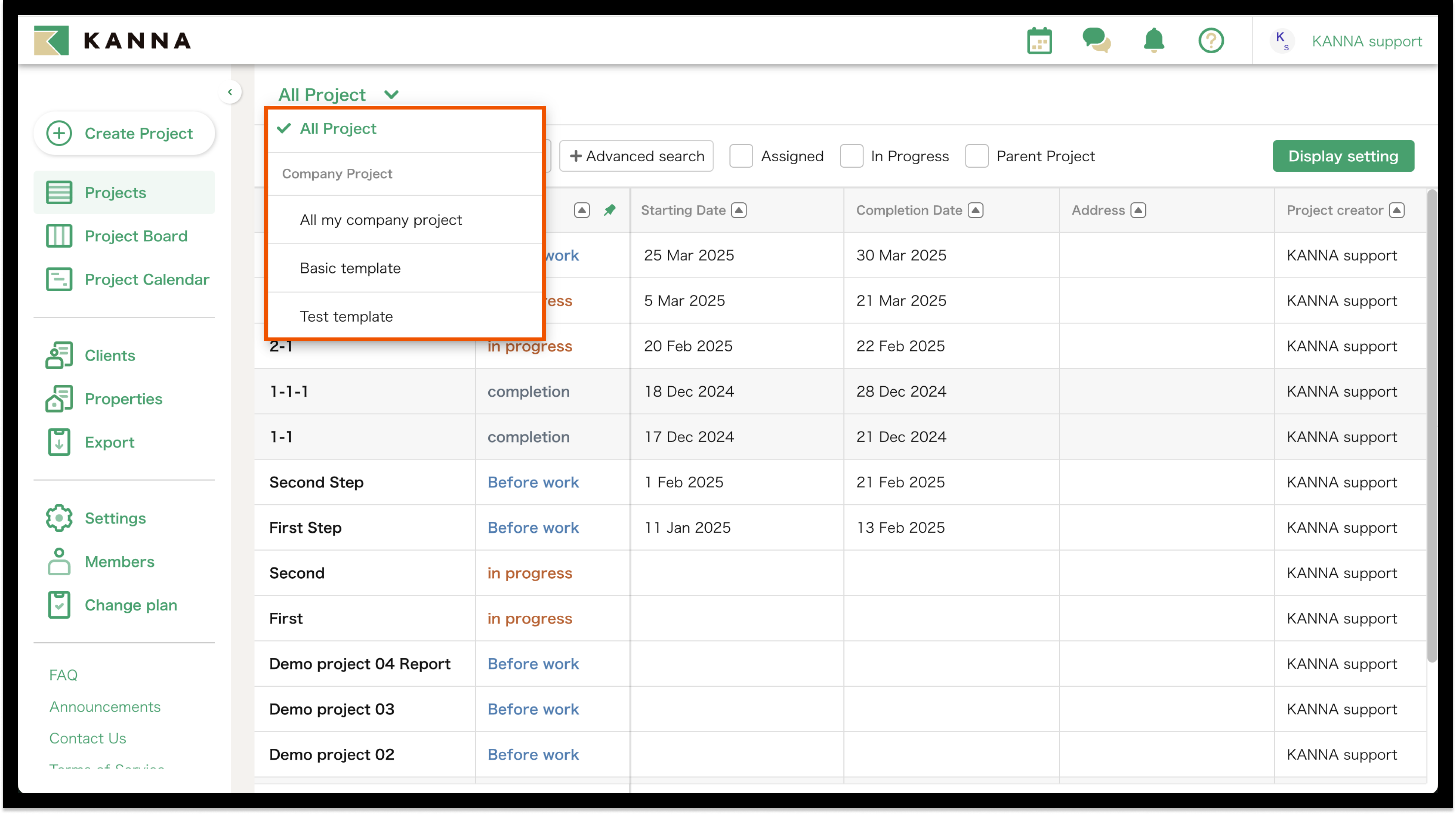Sort by Starting Date arrow
This screenshot has width=1456, height=814.
[x=739, y=210]
